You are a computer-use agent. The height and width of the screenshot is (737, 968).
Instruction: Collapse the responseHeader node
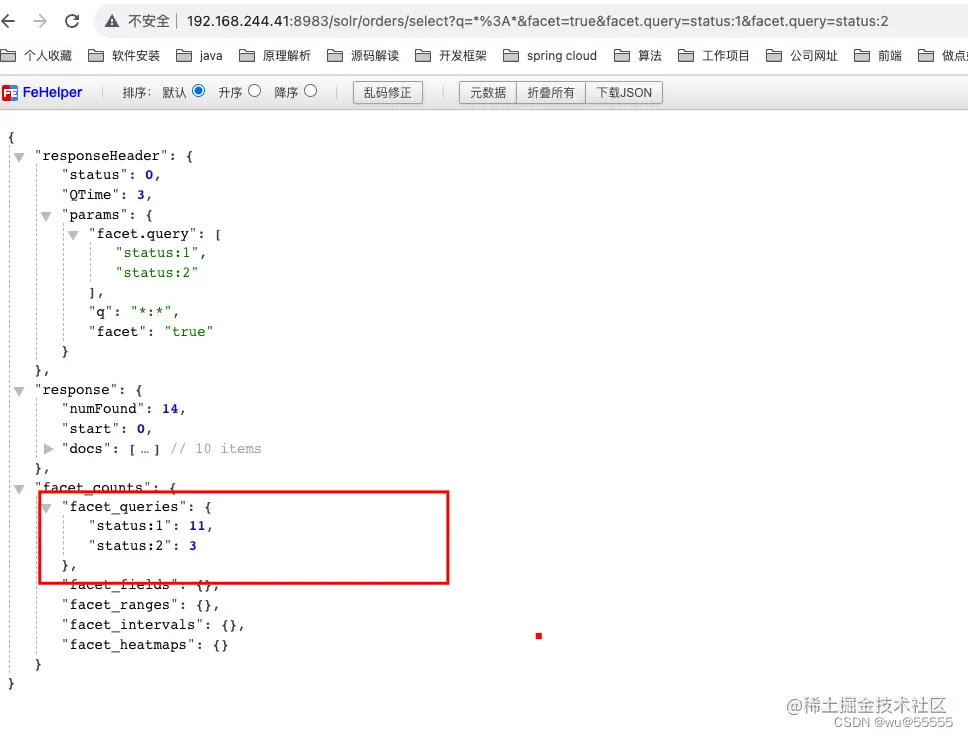pyautogui.click(x=19, y=157)
